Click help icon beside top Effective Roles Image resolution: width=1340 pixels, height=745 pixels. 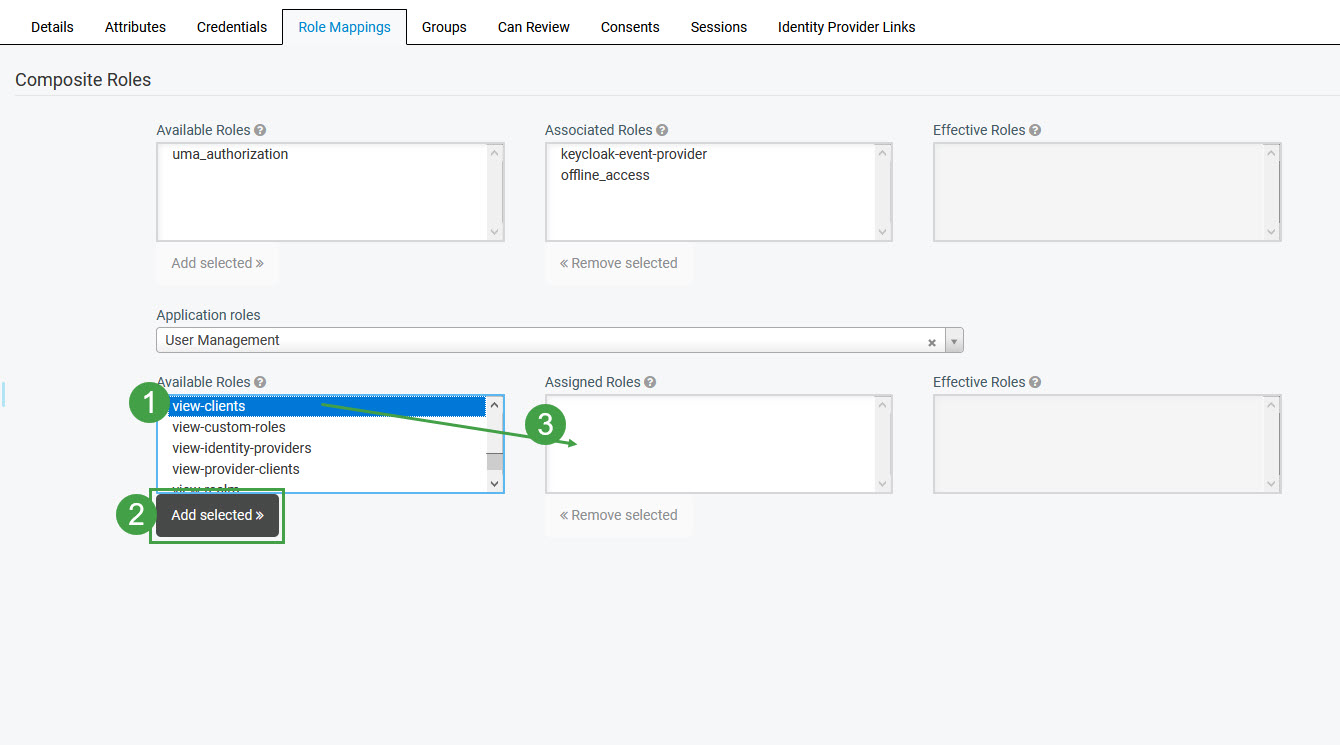tap(1035, 130)
